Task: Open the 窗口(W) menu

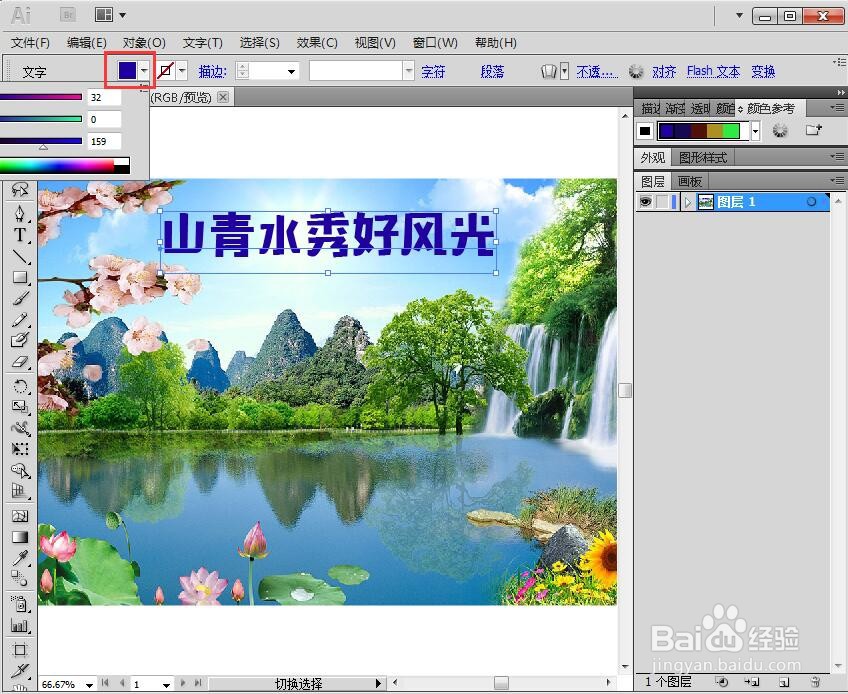Action: pyautogui.click(x=435, y=43)
